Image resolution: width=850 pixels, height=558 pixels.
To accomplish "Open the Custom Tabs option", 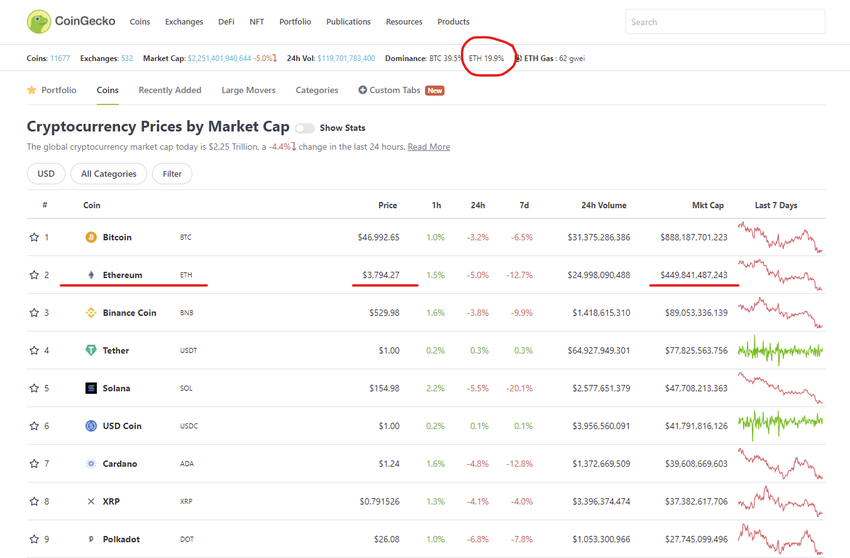I will pyautogui.click(x=395, y=90).
